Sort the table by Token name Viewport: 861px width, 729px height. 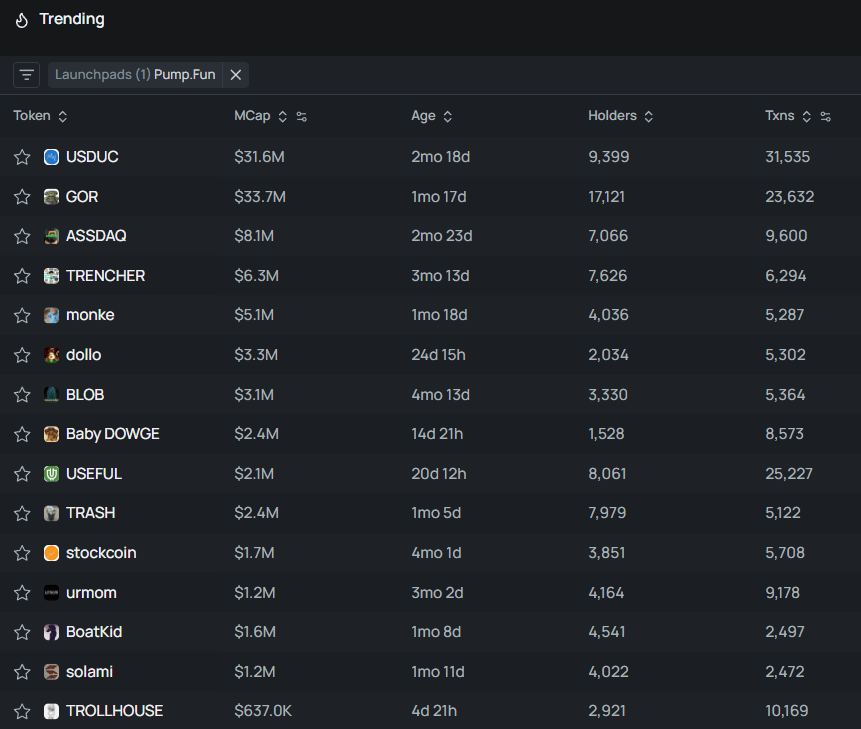click(40, 116)
